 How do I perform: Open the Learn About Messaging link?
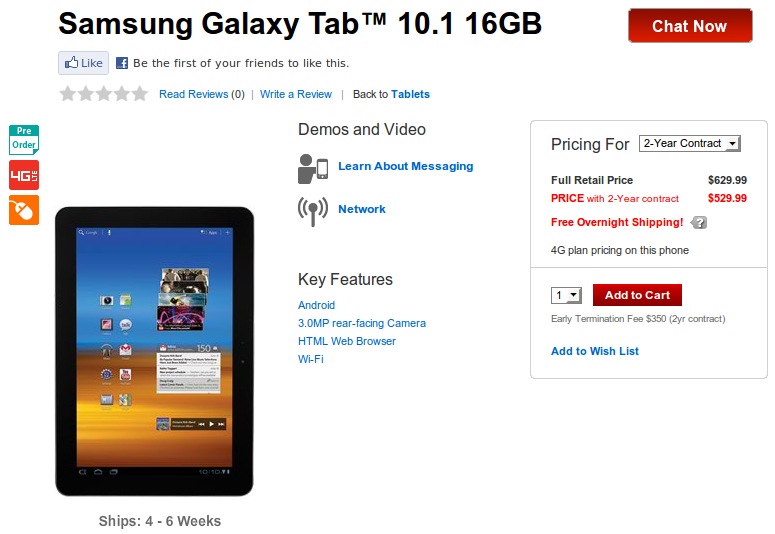point(405,167)
